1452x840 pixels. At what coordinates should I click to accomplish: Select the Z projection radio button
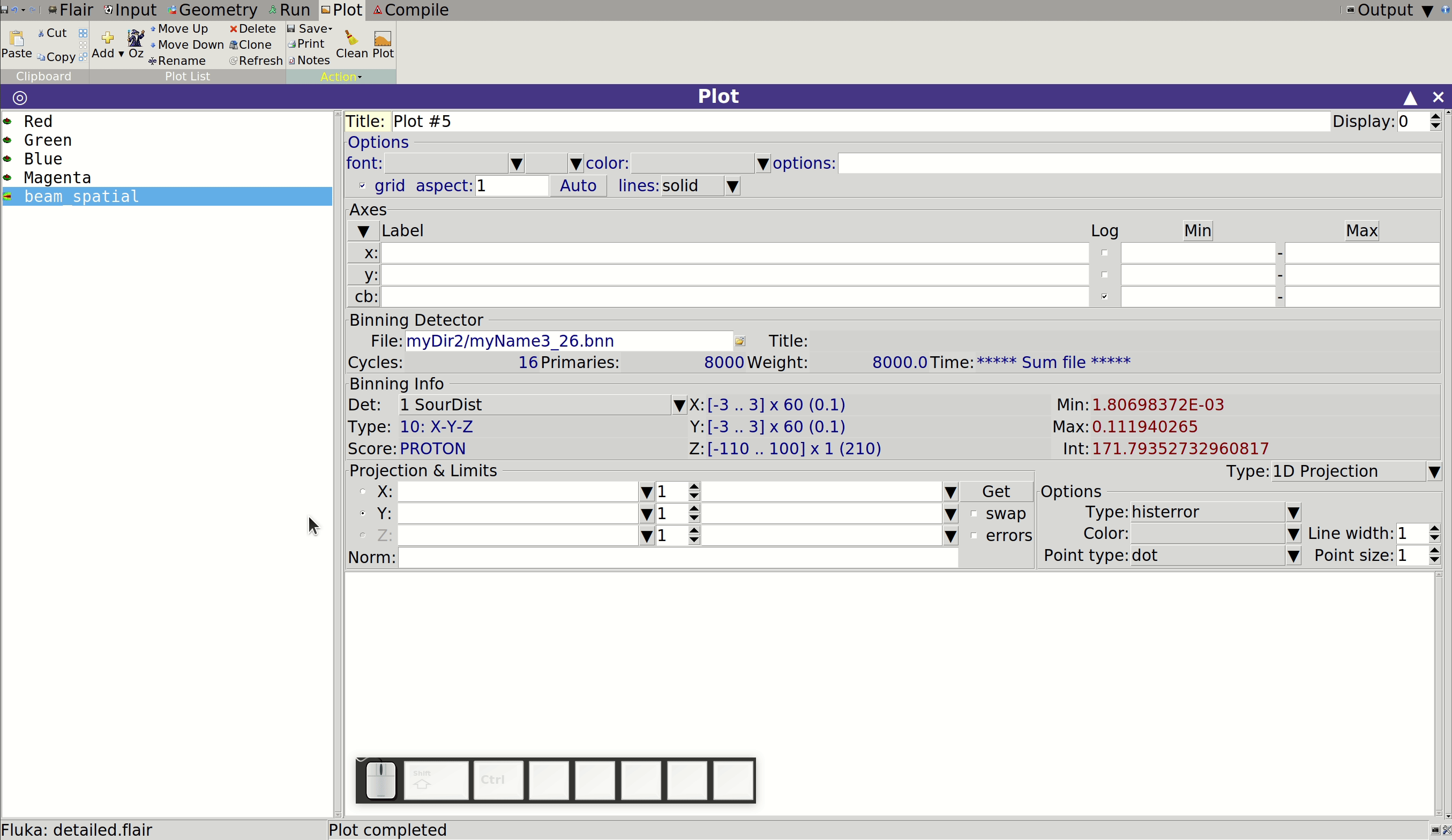(362, 535)
